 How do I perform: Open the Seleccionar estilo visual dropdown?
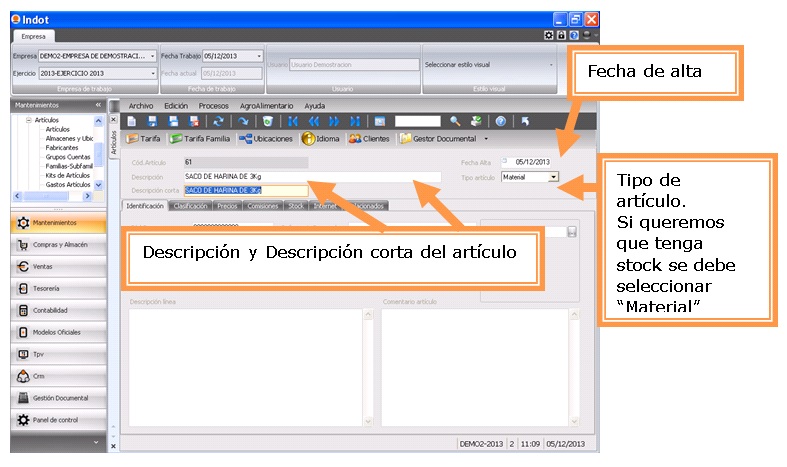coord(551,64)
